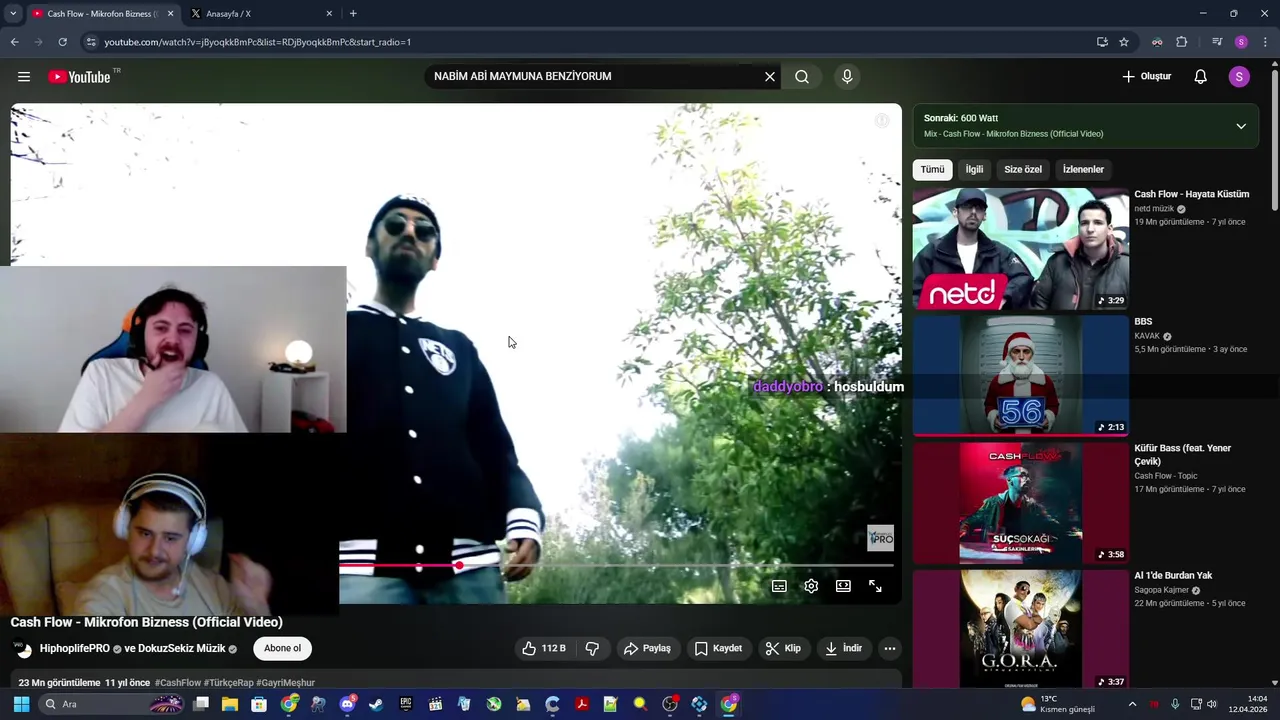Start voice search with the microphone button
This screenshot has width=1280, height=720.
click(x=847, y=77)
